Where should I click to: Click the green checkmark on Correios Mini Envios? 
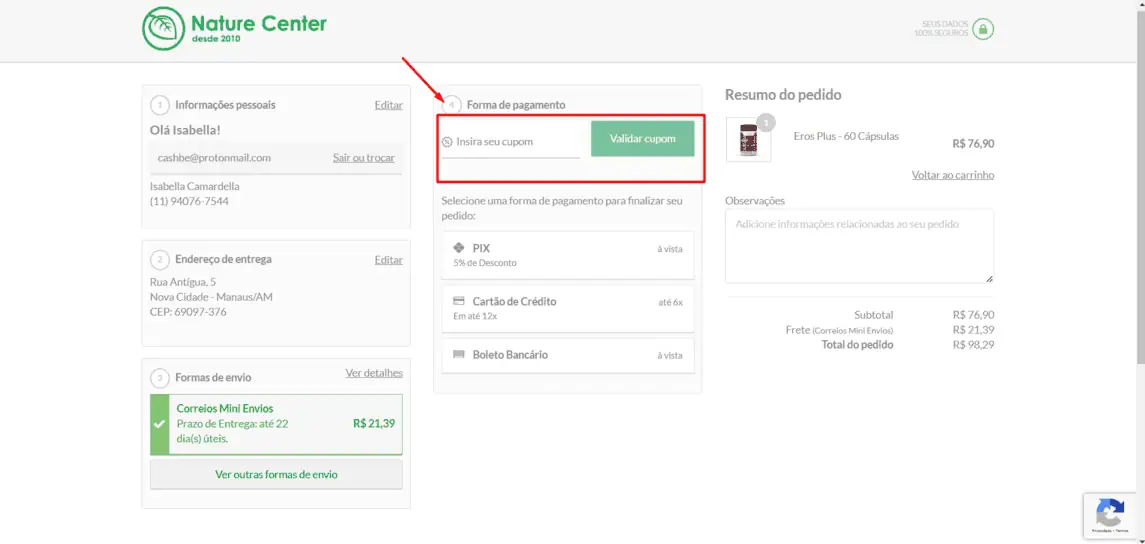tap(160, 424)
